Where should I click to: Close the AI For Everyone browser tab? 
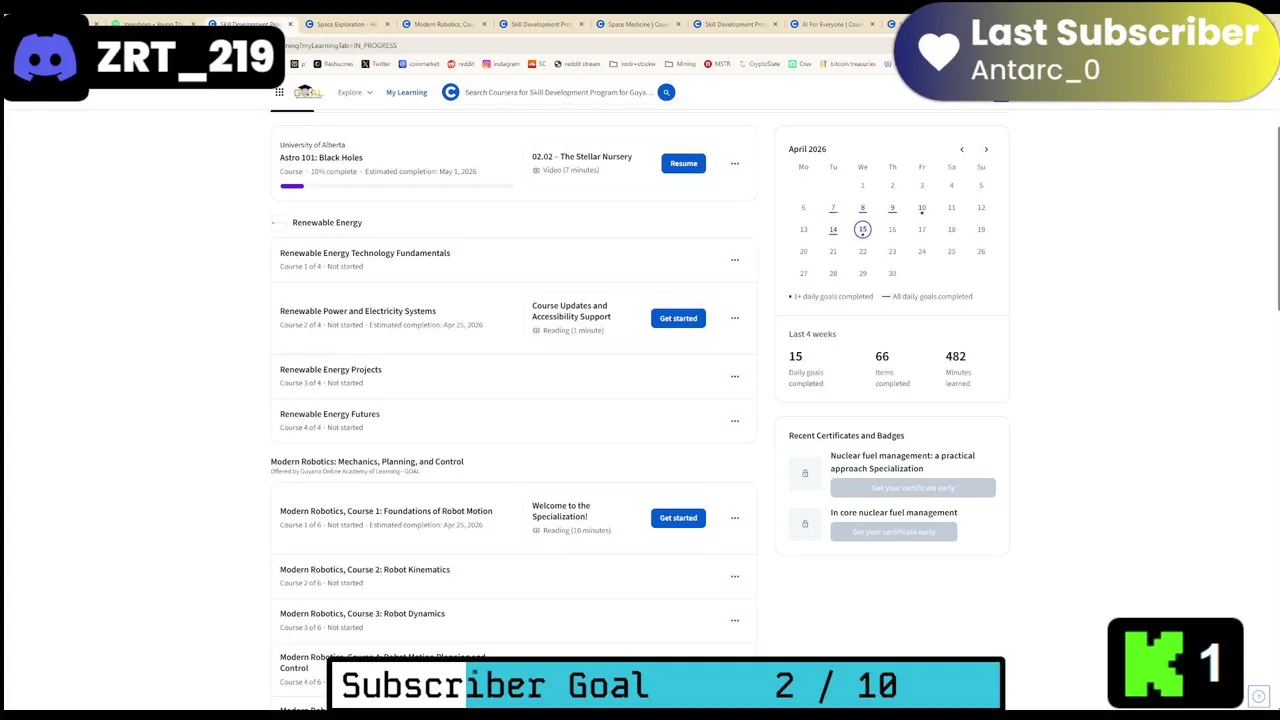[872, 24]
